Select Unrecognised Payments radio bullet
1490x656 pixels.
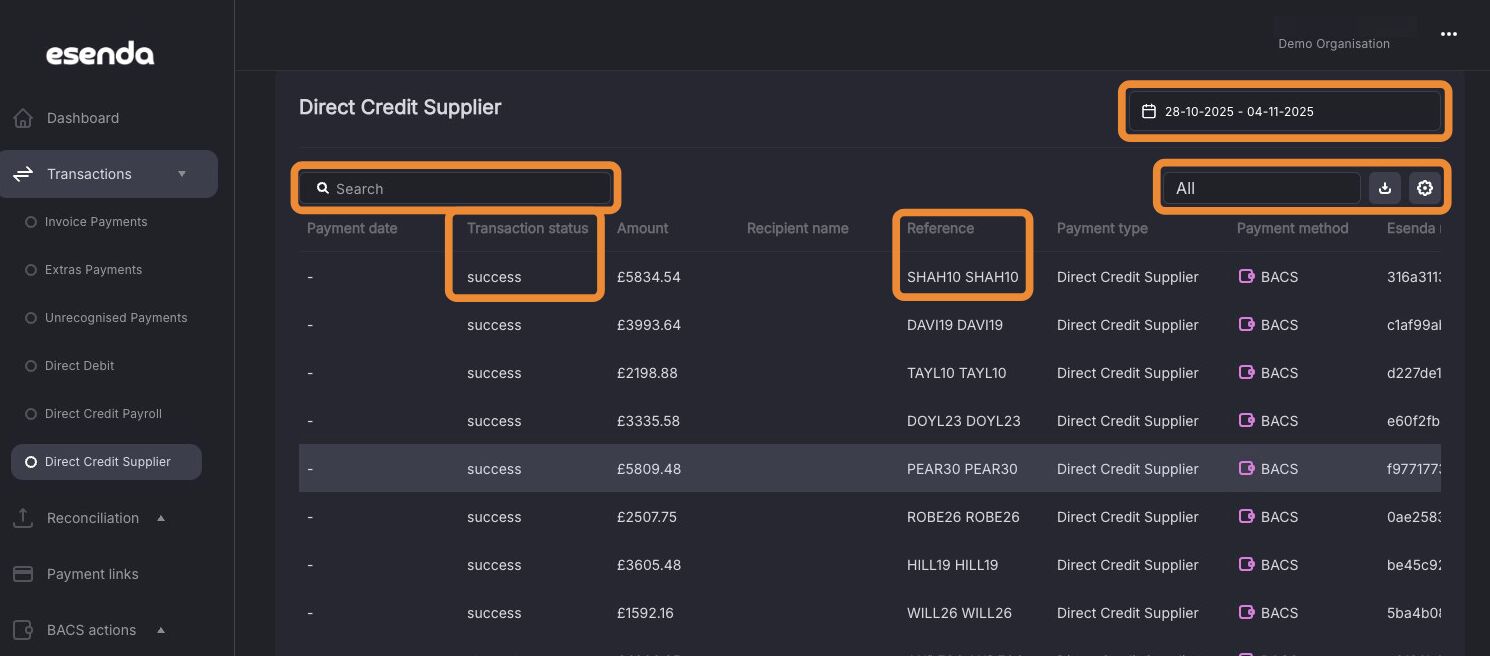31,318
